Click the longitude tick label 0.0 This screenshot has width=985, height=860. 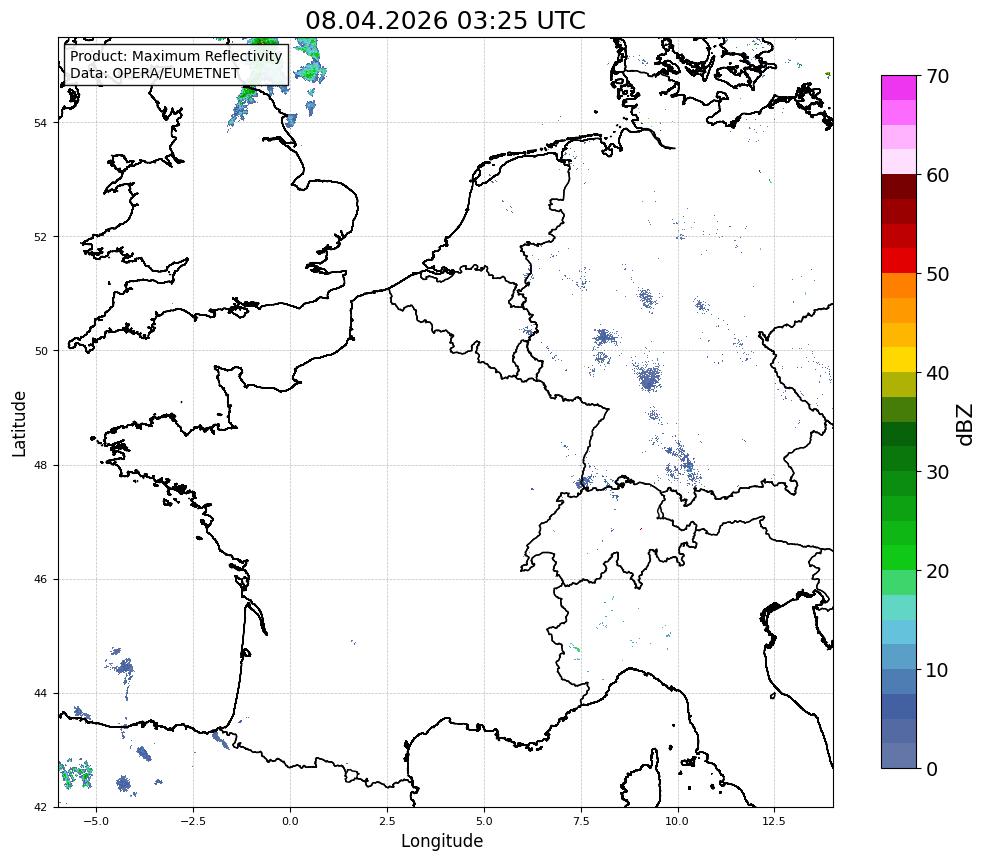tap(290, 821)
